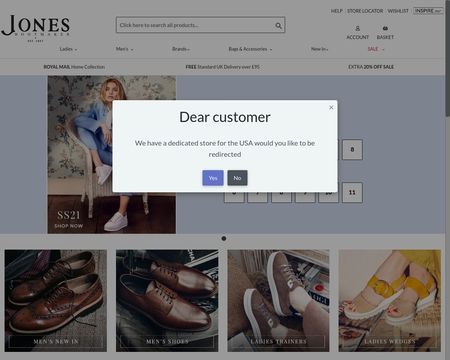Open Men's New In tile
Image resolution: width=450 pixels, height=360 pixels.
point(56,301)
